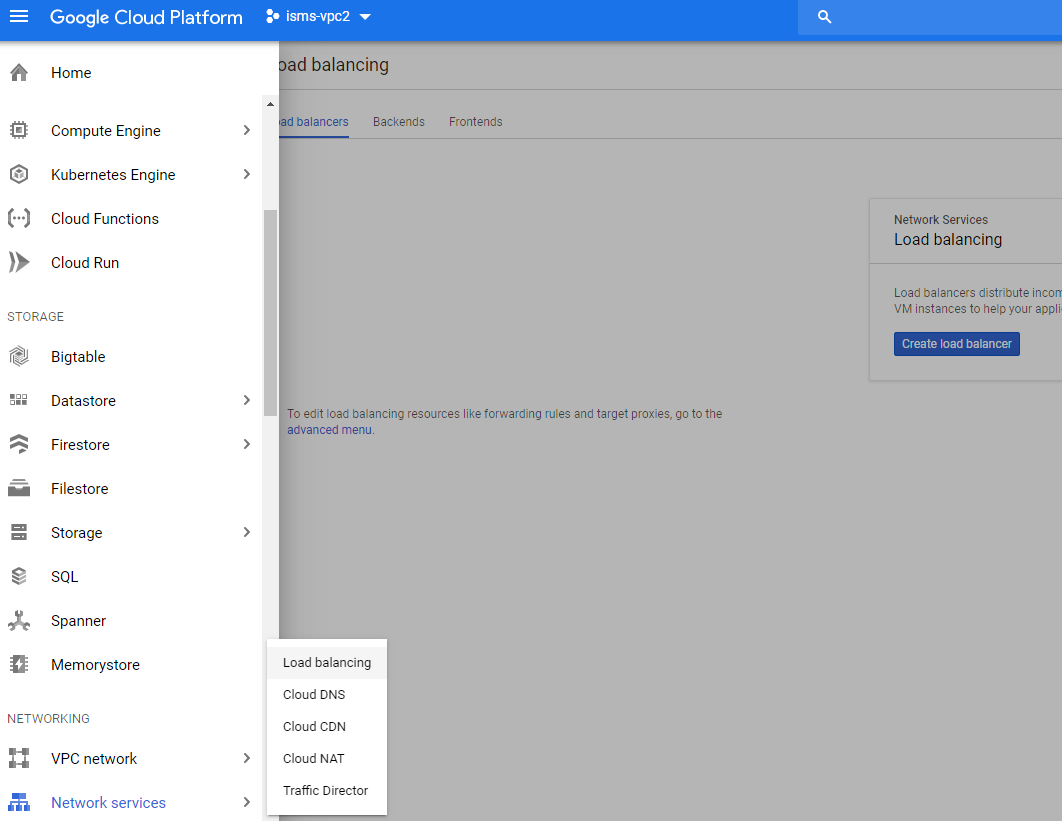Click the Filestore drawer icon
1062x821 pixels.
click(19, 488)
